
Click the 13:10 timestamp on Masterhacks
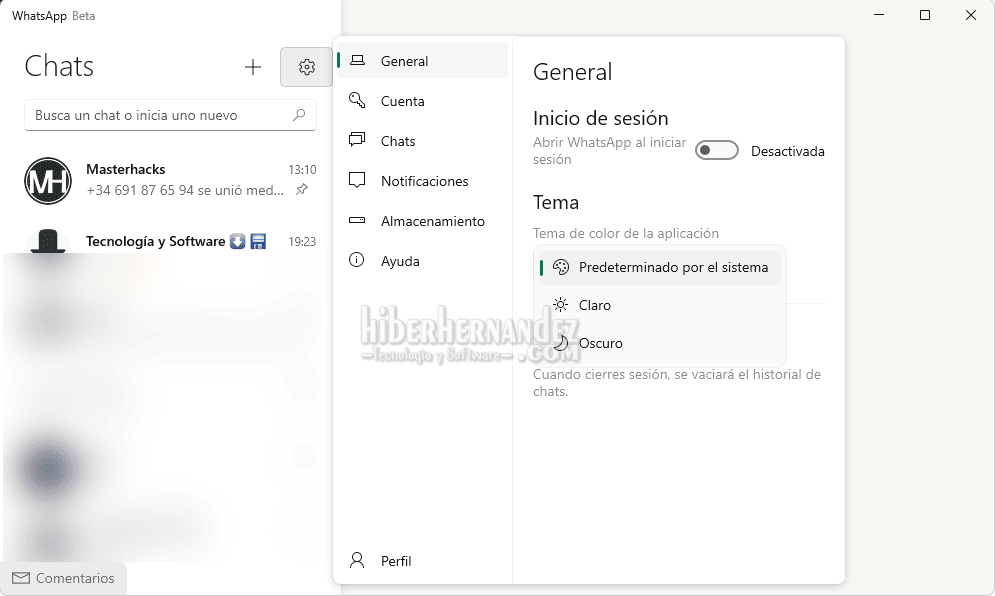coord(302,169)
